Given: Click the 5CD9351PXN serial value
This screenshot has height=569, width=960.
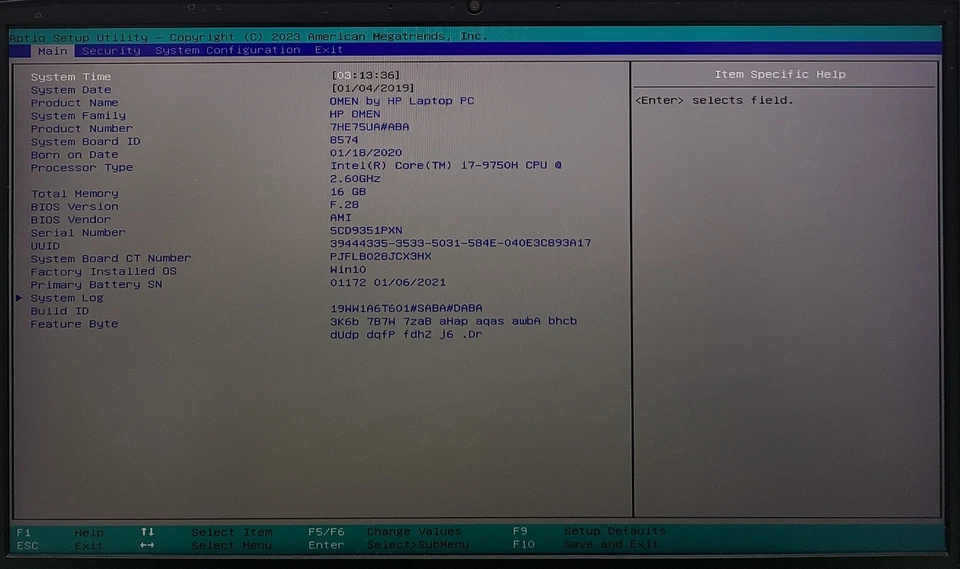Looking at the screenshot, I should tap(366, 230).
